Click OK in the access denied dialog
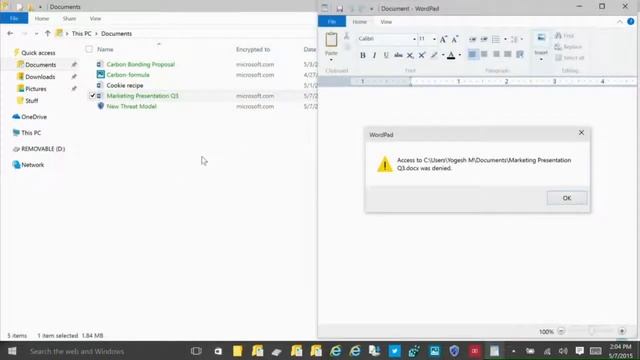 coord(567,198)
